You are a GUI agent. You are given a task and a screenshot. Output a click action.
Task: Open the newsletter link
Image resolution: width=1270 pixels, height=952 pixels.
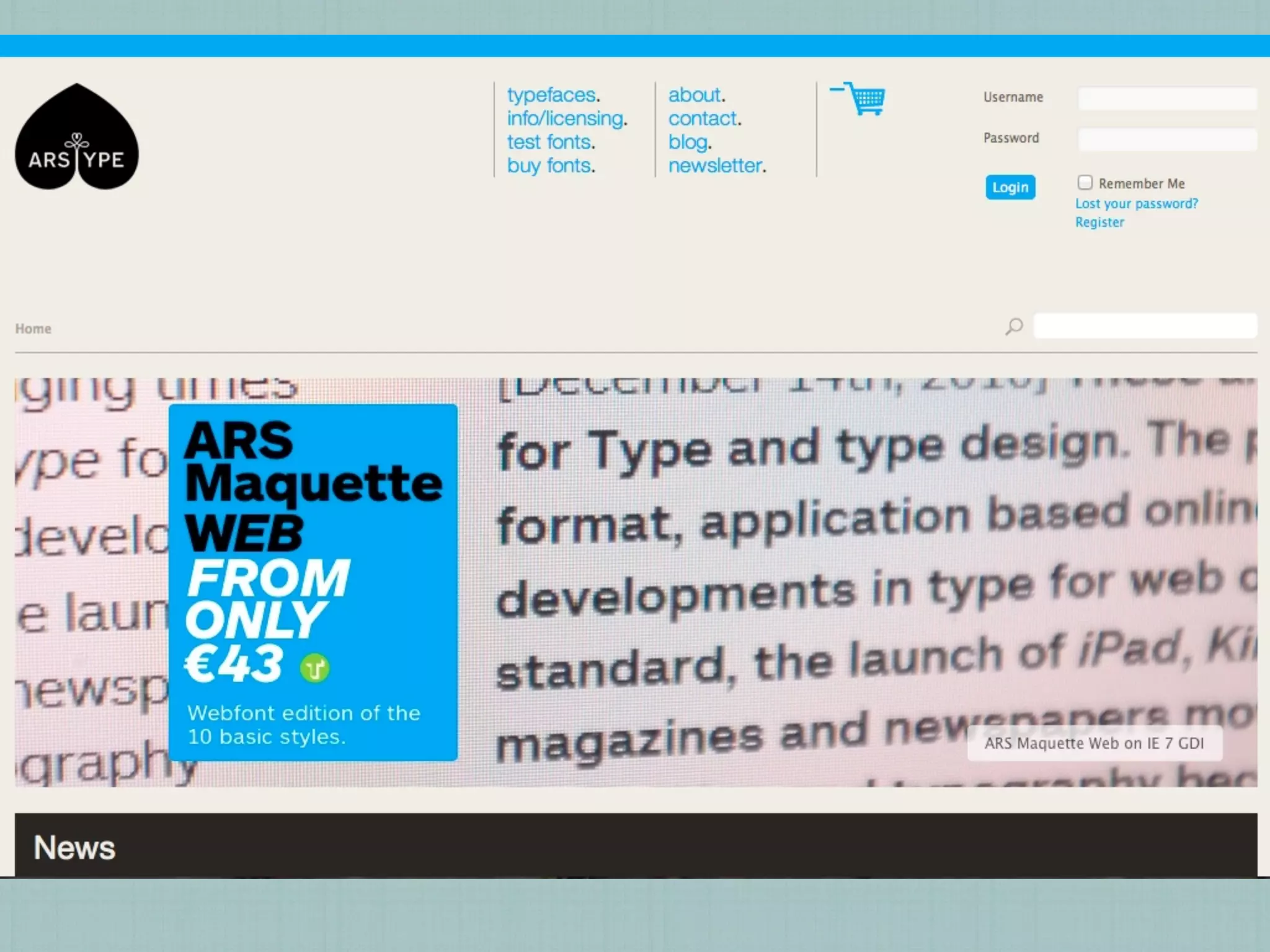(x=716, y=165)
